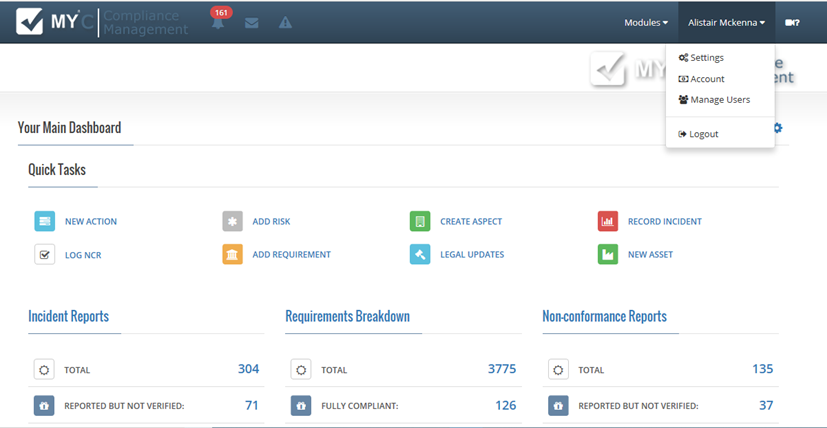Click the New Asset icon
The height and width of the screenshot is (428, 827).
pos(608,254)
